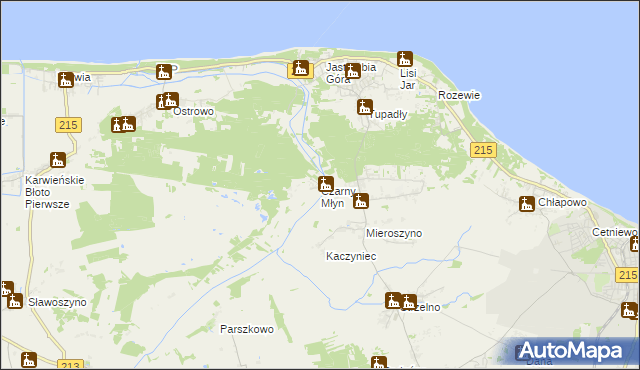
Task: Click church marker on Czarny Młyn
Action: pyautogui.click(x=326, y=184)
